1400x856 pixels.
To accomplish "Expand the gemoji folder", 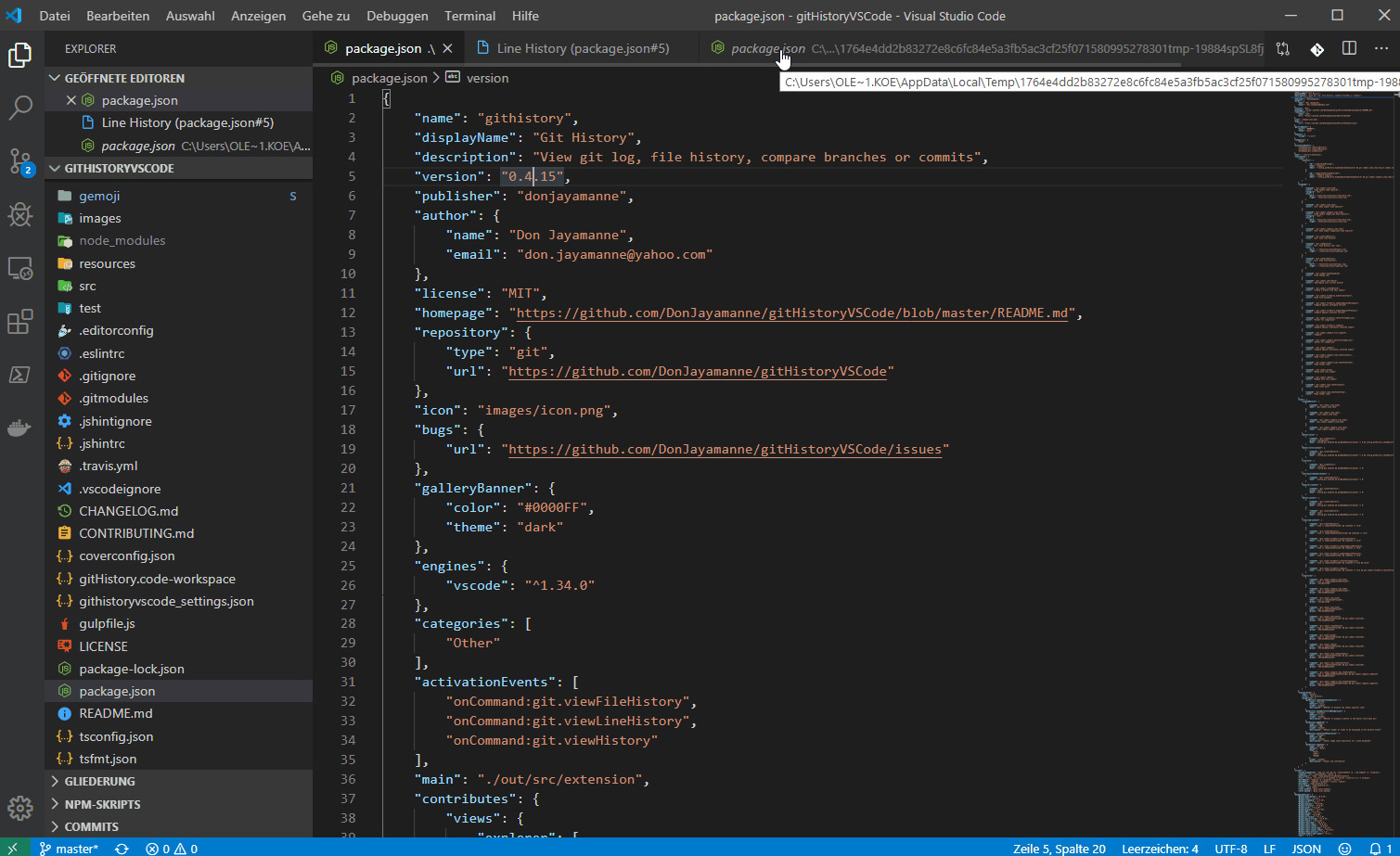I will pyautogui.click(x=178, y=196).
